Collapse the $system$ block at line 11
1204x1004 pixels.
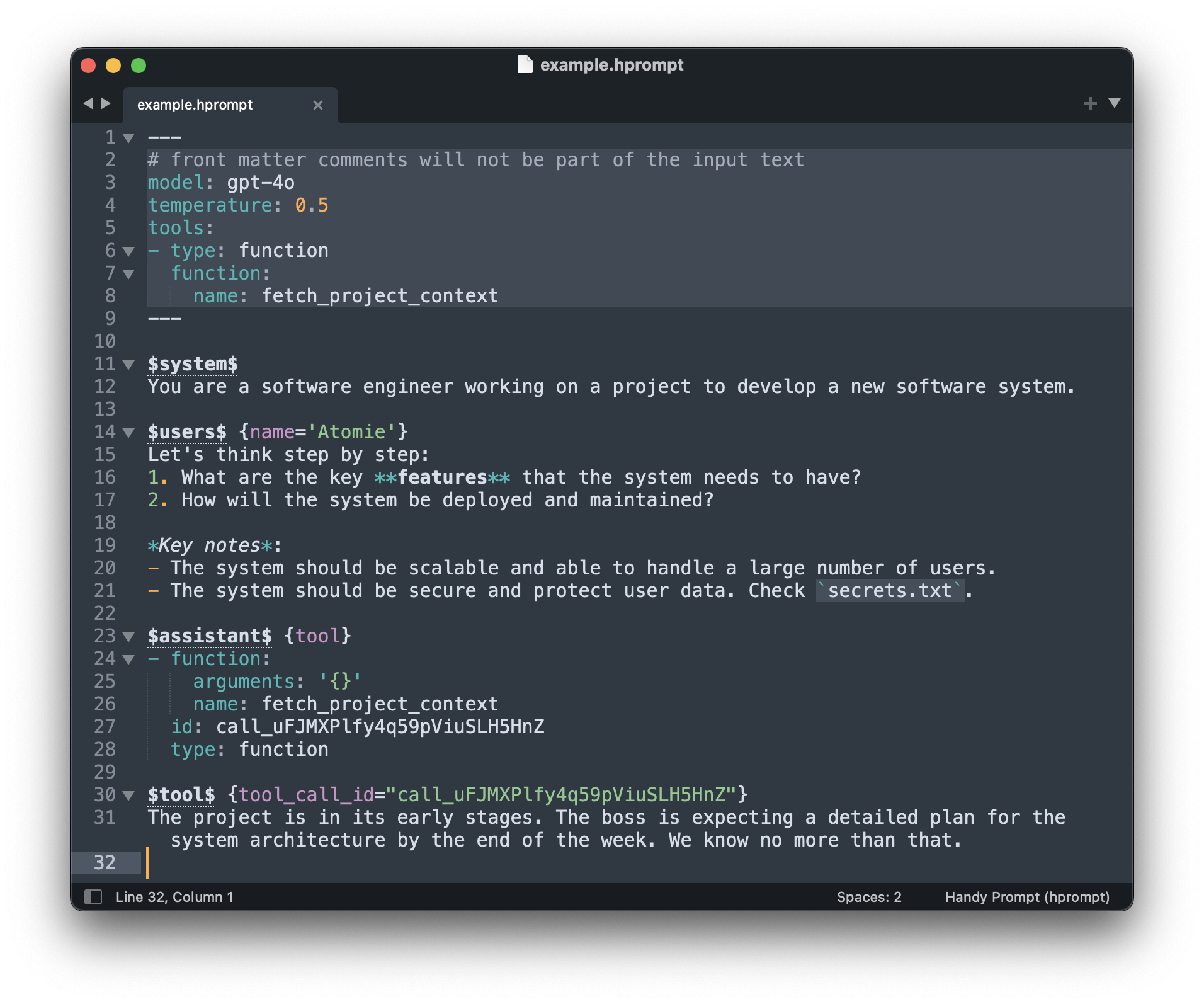click(x=128, y=365)
